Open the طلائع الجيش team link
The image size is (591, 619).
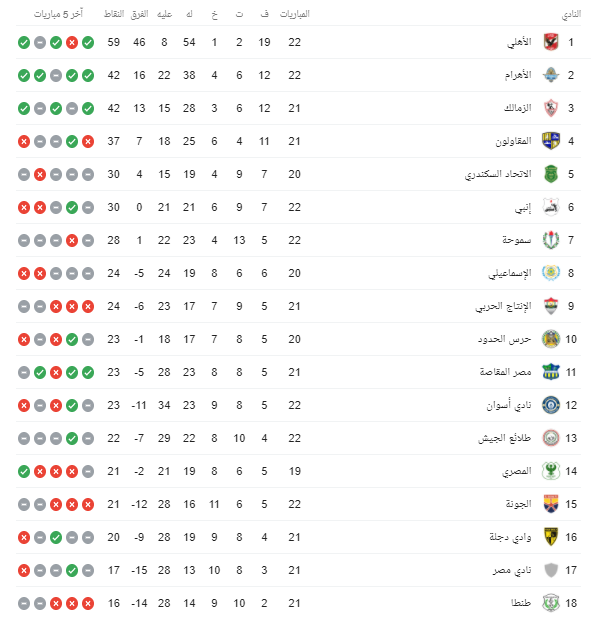(504, 438)
